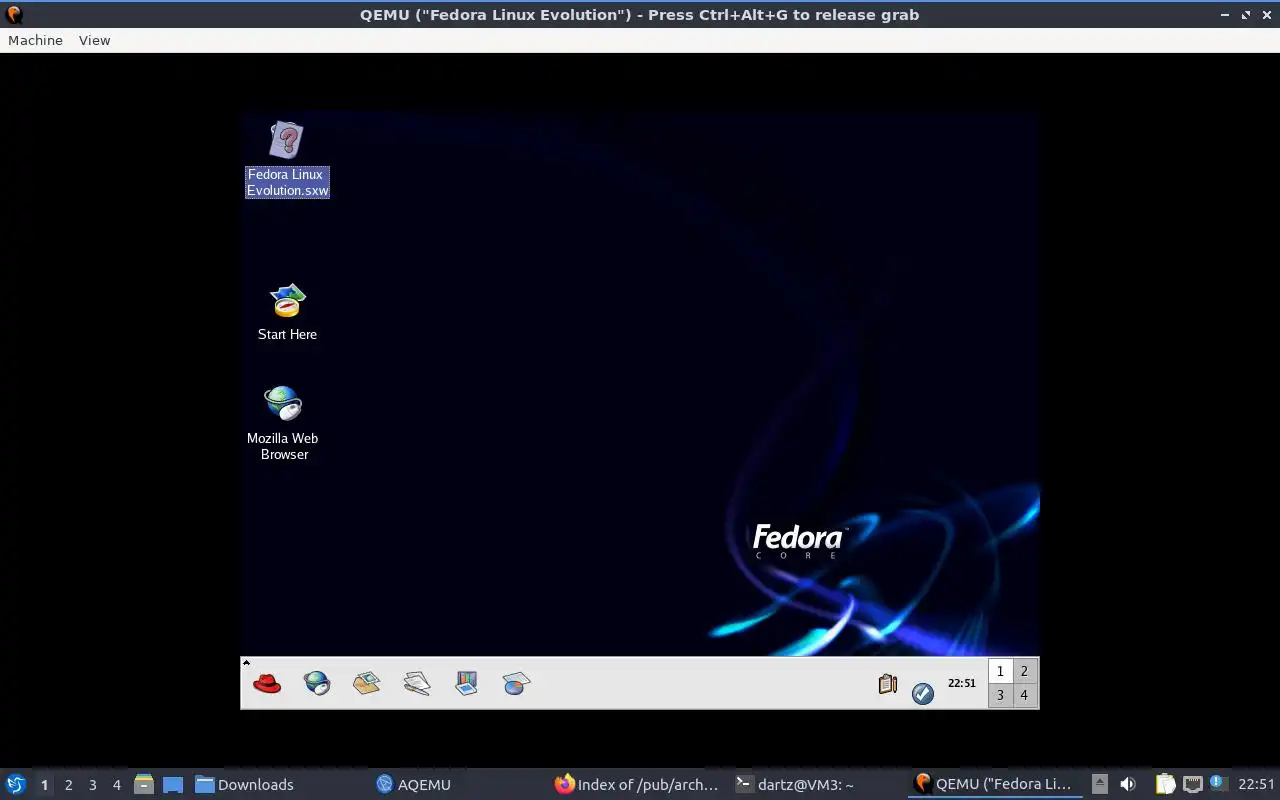Open the email client panel launcher

pyautogui.click(x=367, y=684)
